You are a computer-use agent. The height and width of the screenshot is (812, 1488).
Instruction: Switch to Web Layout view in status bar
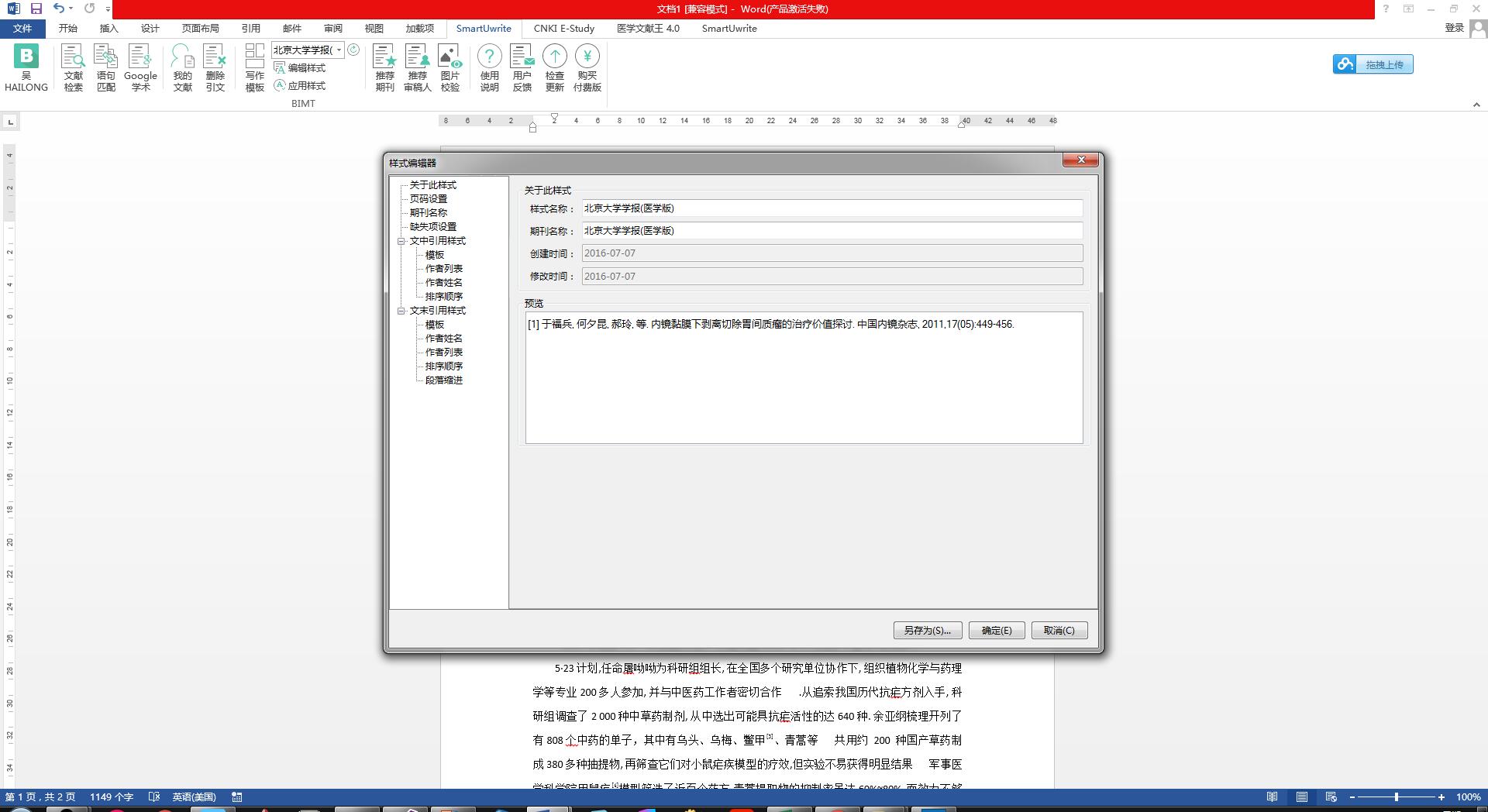(x=1331, y=797)
